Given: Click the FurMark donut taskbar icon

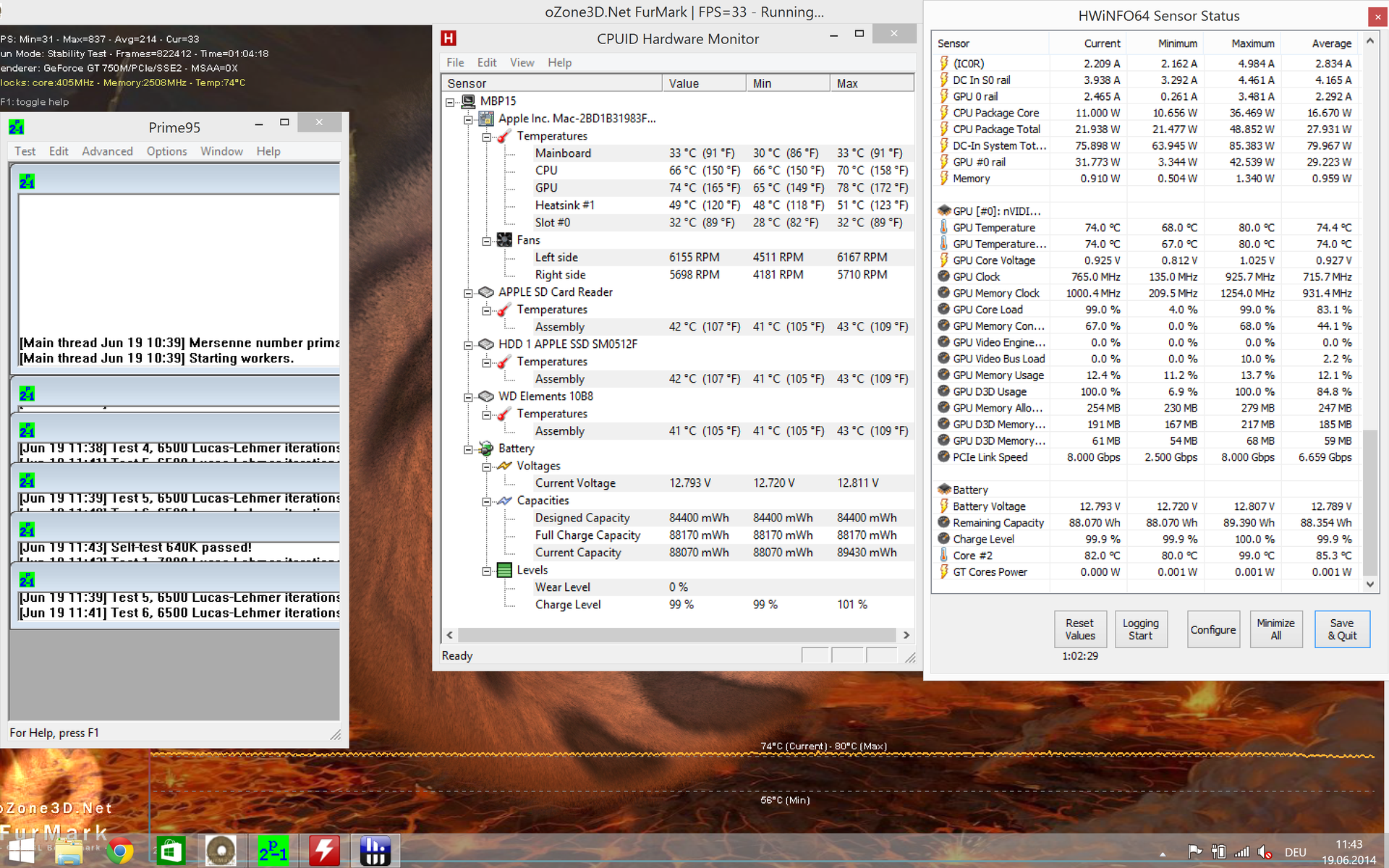Looking at the screenshot, I should [x=221, y=851].
